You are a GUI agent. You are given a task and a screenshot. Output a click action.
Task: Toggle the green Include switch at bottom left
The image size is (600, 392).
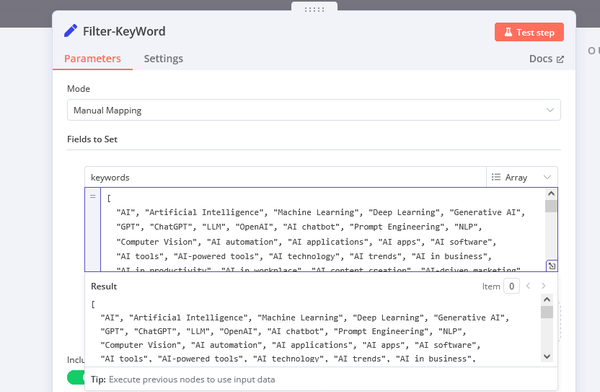[x=76, y=377]
